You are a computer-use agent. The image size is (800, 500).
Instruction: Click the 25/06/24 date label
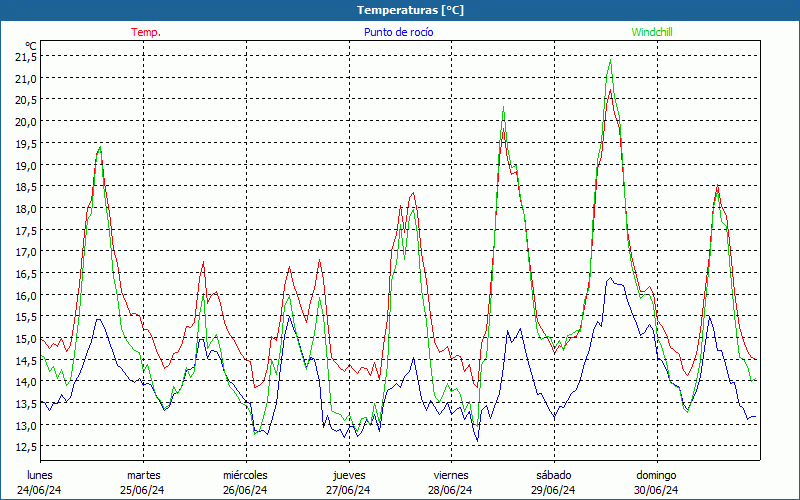[x=142, y=490]
